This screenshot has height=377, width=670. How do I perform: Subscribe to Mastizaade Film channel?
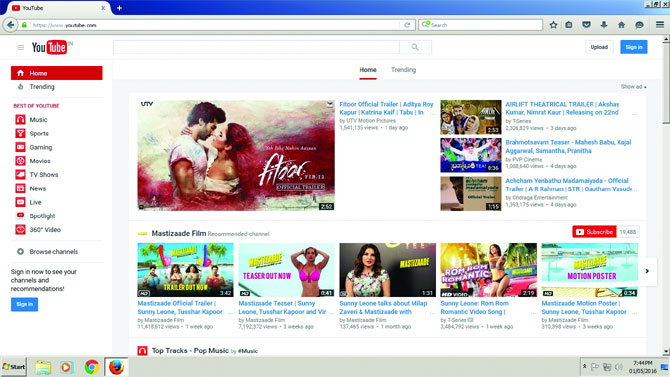(594, 232)
